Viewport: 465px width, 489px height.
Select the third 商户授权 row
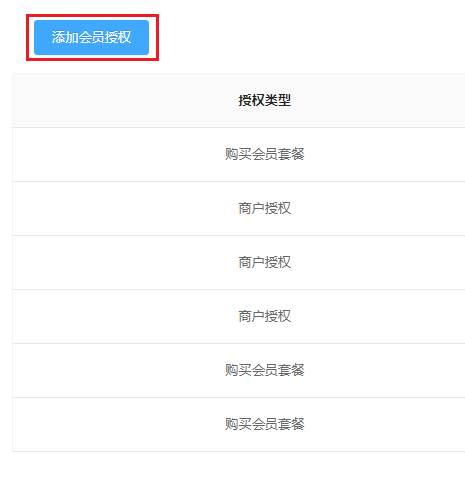(239, 317)
